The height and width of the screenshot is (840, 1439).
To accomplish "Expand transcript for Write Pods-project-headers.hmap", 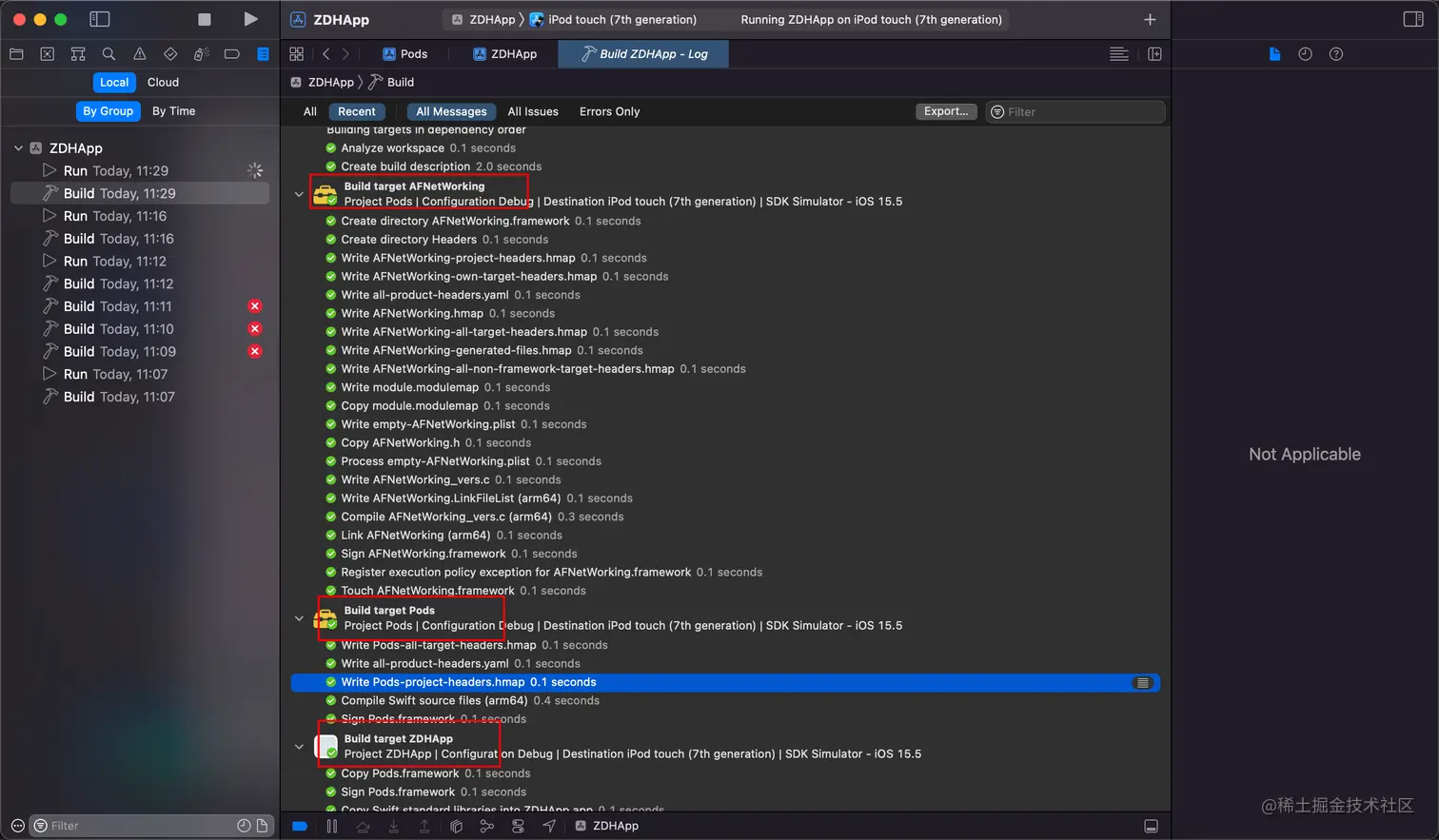I will 1143,683.
